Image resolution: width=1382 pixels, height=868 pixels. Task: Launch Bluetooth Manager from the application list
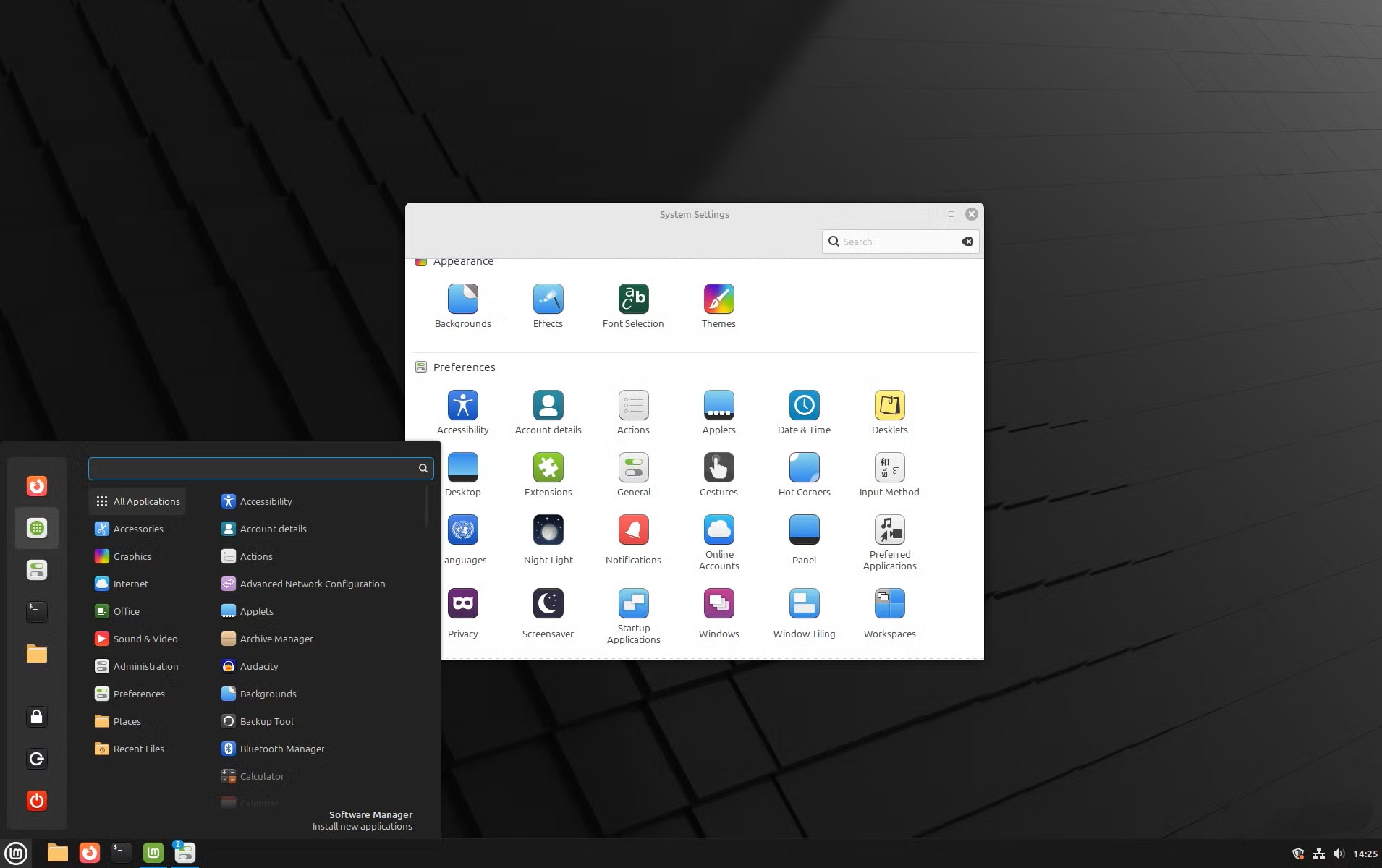tap(282, 748)
